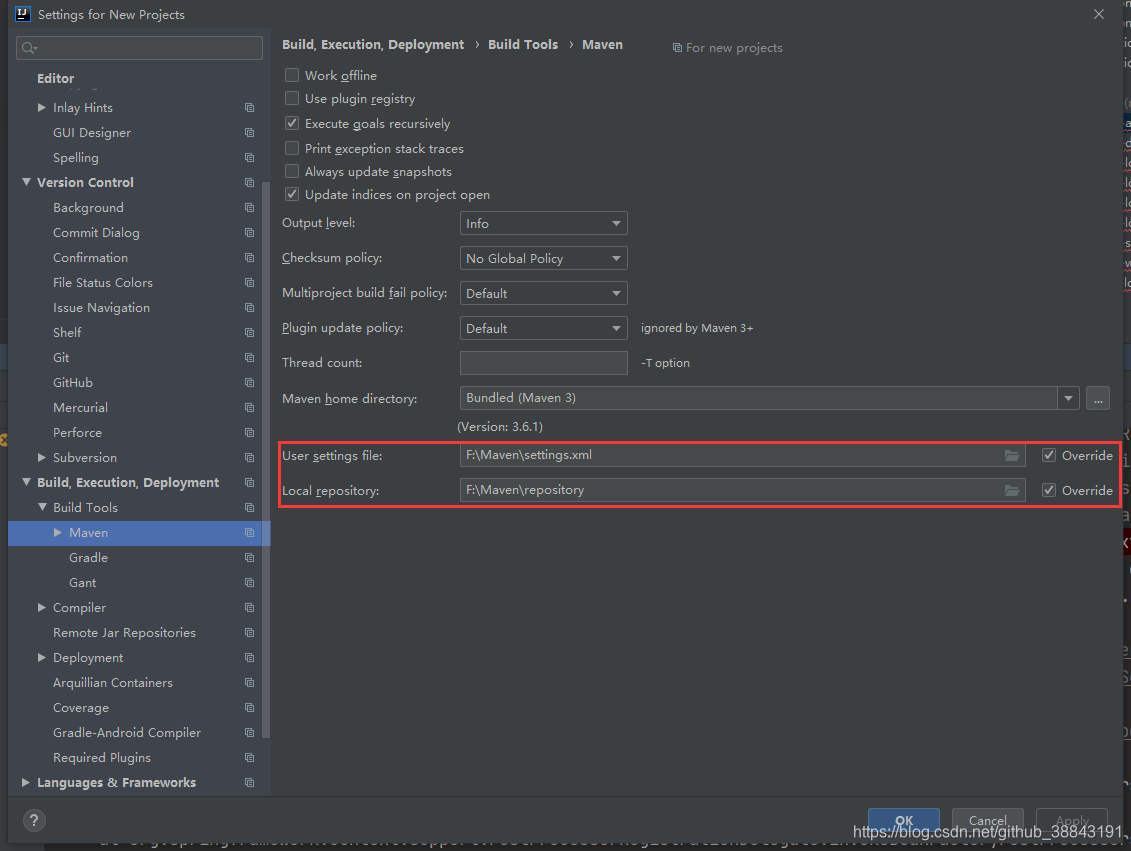Browse folder icon for Local repository
Image resolution: width=1131 pixels, height=851 pixels.
(1012, 490)
